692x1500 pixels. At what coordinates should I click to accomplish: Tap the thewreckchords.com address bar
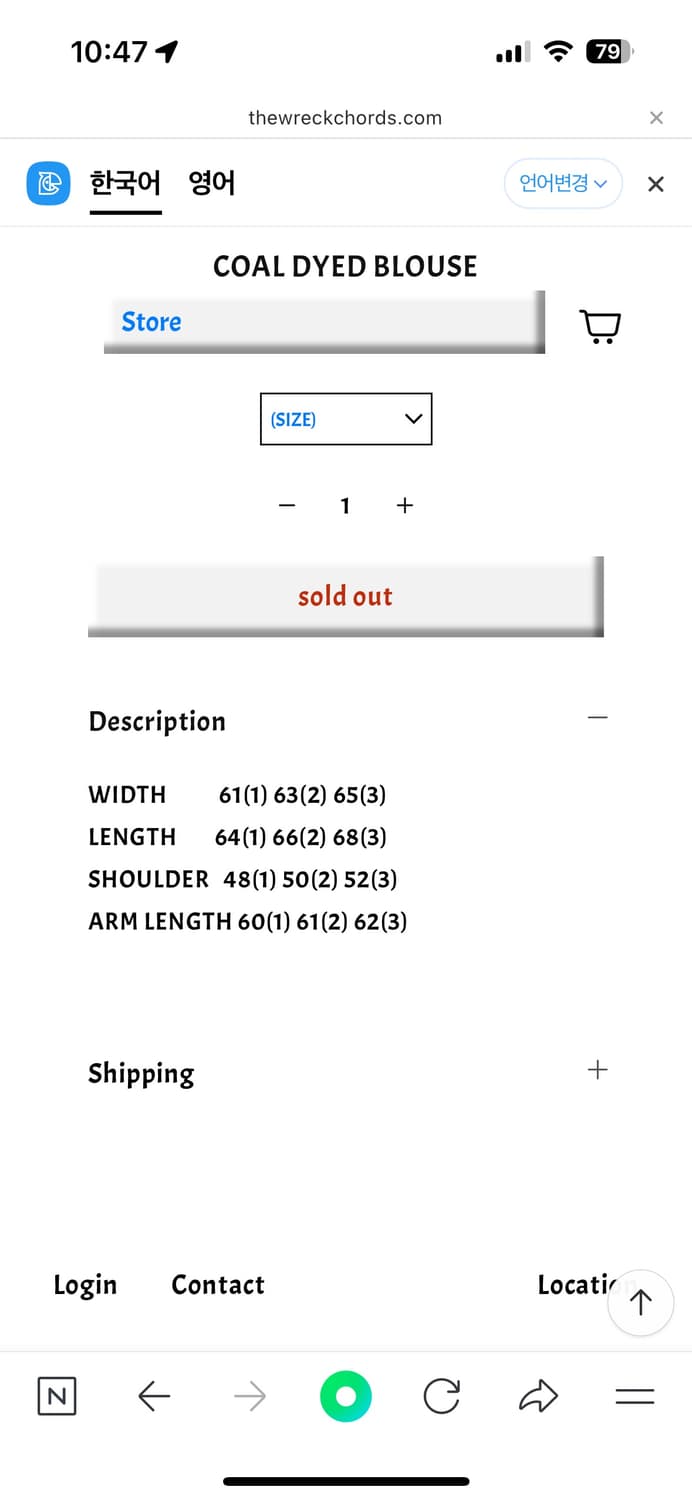(x=345, y=118)
